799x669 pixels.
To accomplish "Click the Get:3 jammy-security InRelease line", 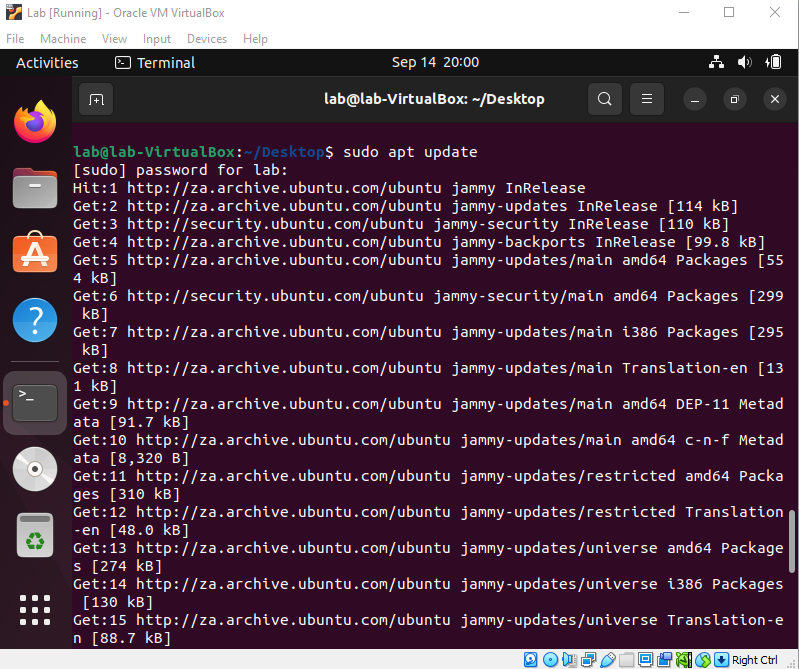I will tap(401, 224).
